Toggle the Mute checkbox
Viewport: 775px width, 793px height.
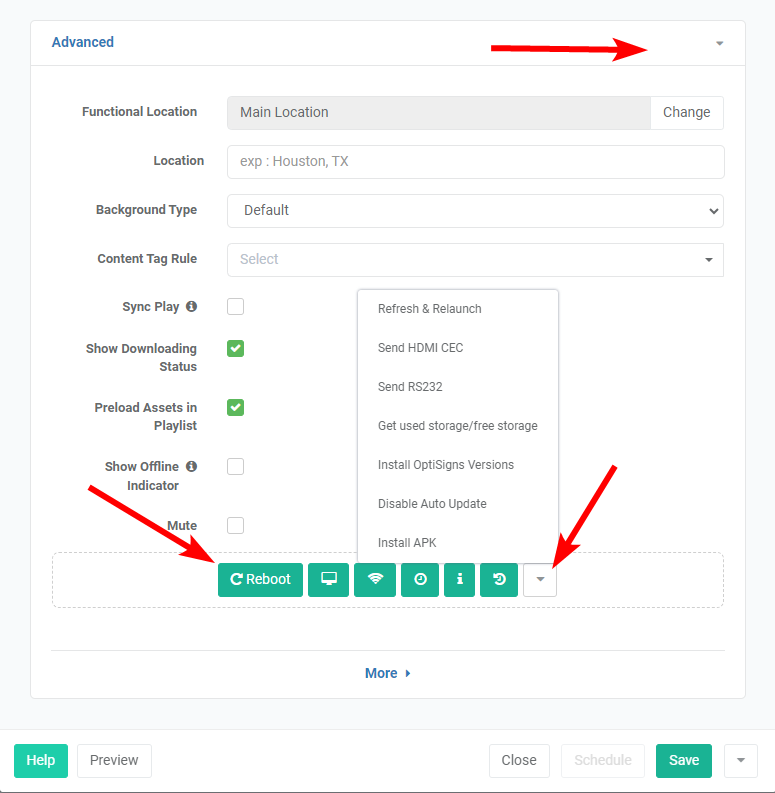coord(235,525)
